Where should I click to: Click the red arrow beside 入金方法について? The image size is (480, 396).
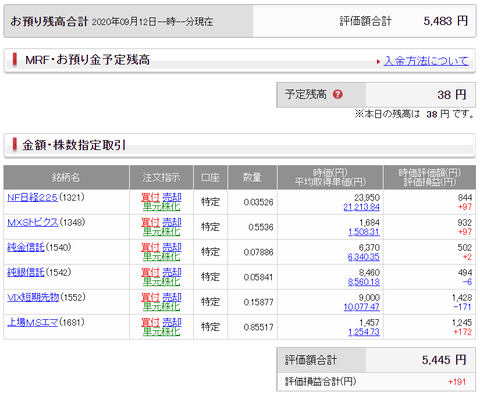click(x=378, y=62)
